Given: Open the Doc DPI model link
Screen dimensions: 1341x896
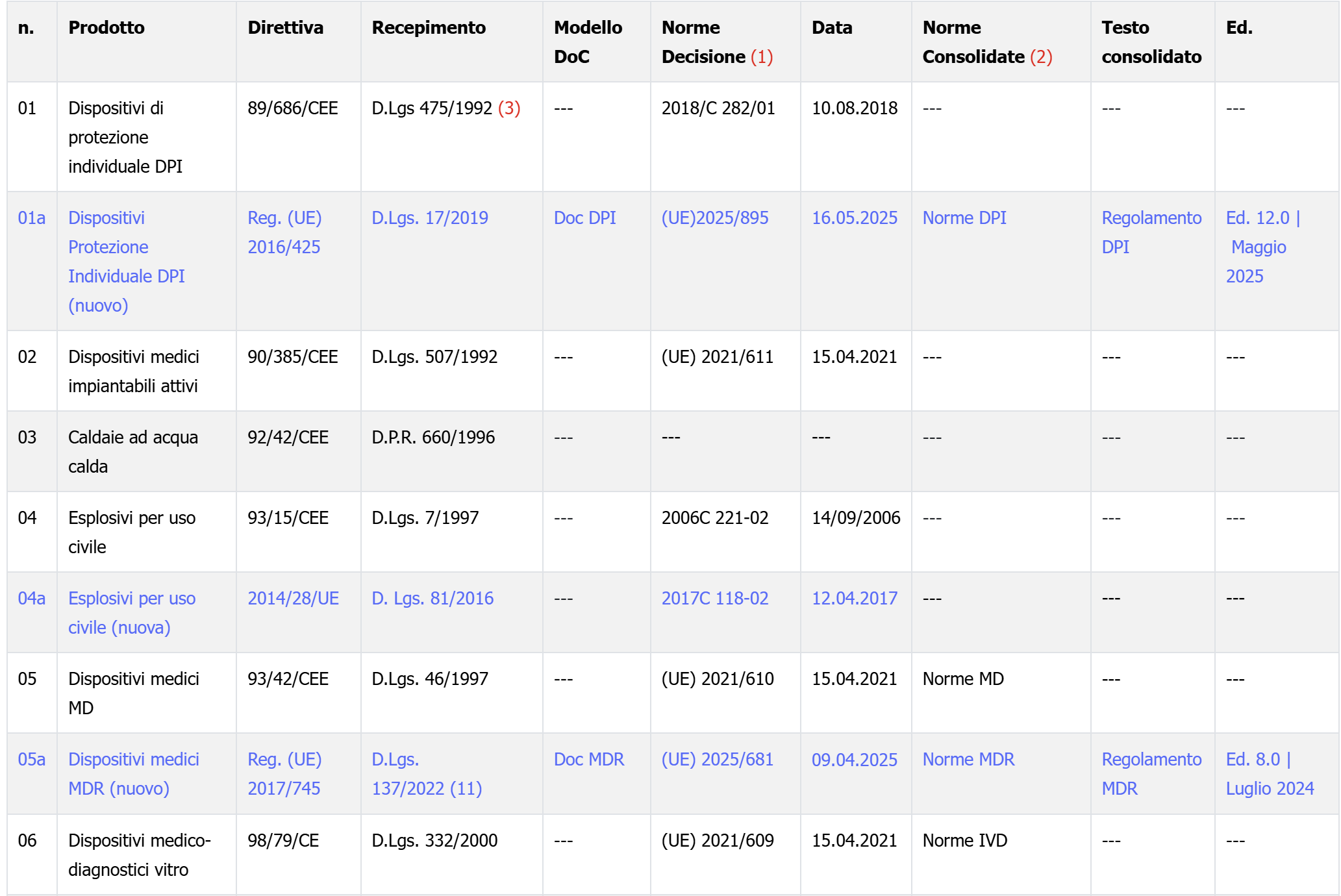Looking at the screenshot, I should pos(584,218).
